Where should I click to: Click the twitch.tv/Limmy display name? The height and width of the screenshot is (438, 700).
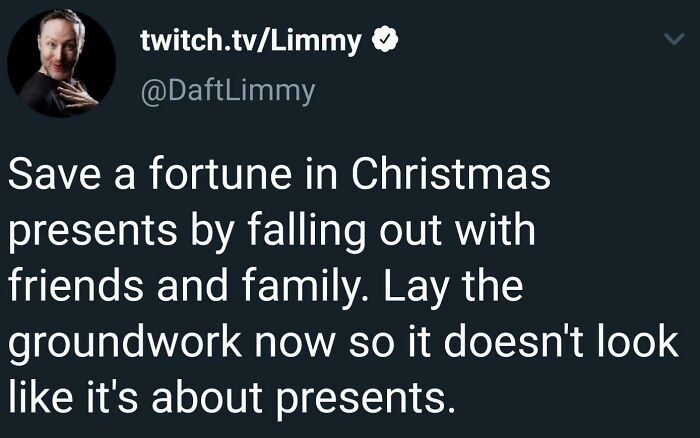[251, 41]
